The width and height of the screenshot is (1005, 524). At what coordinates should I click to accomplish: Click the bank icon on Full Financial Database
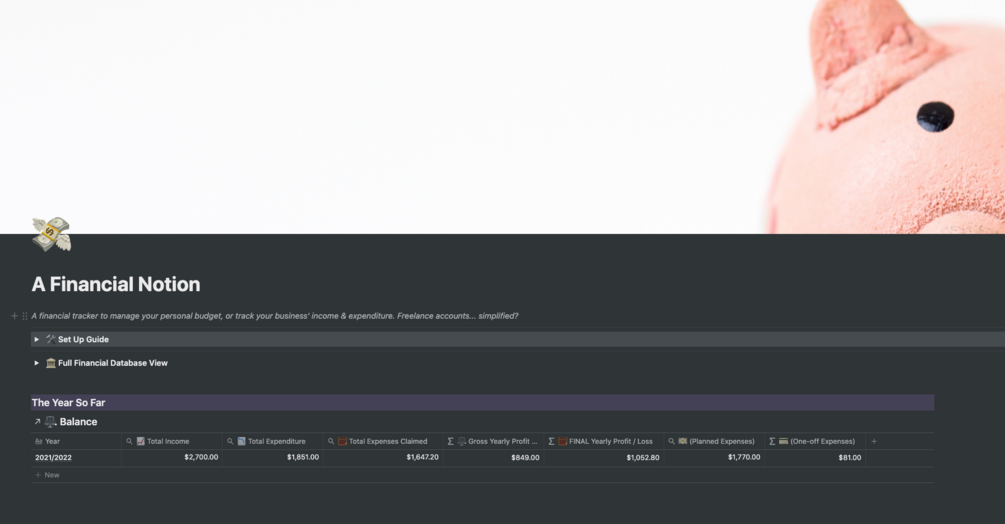click(51, 363)
